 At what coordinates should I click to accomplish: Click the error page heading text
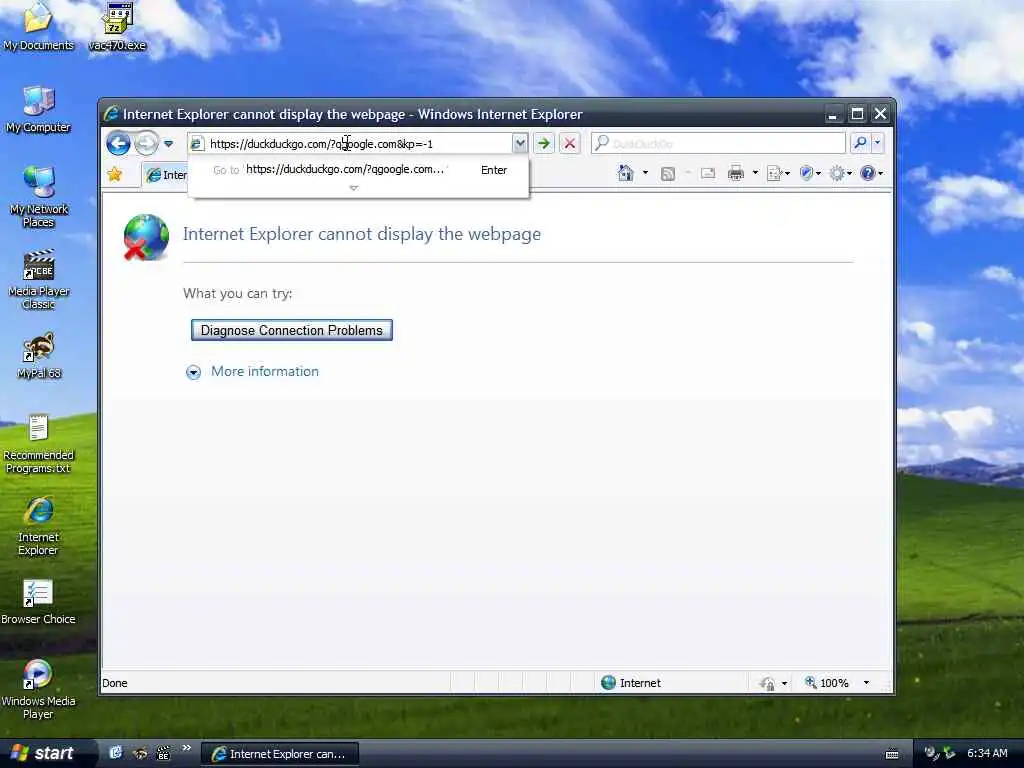(x=362, y=234)
